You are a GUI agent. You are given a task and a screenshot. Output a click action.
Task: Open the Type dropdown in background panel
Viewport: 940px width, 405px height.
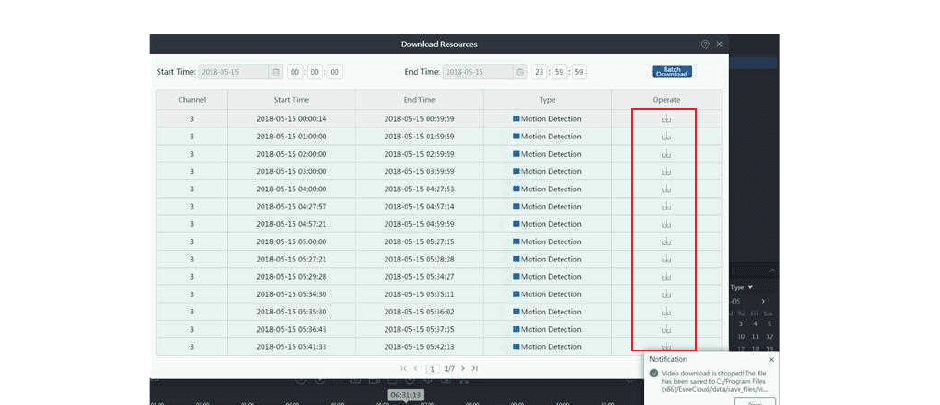[x=742, y=288]
